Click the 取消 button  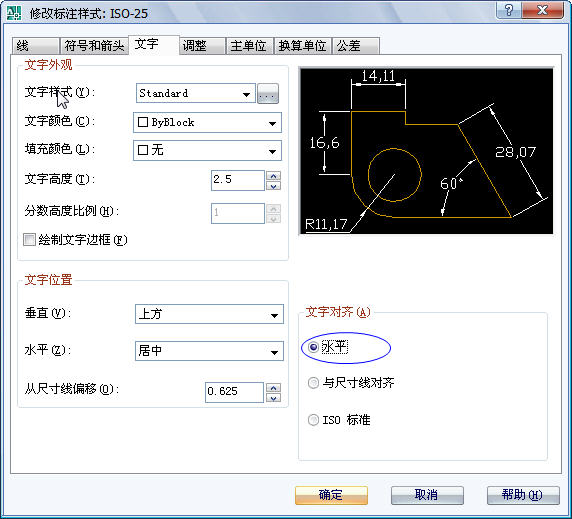(427, 495)
